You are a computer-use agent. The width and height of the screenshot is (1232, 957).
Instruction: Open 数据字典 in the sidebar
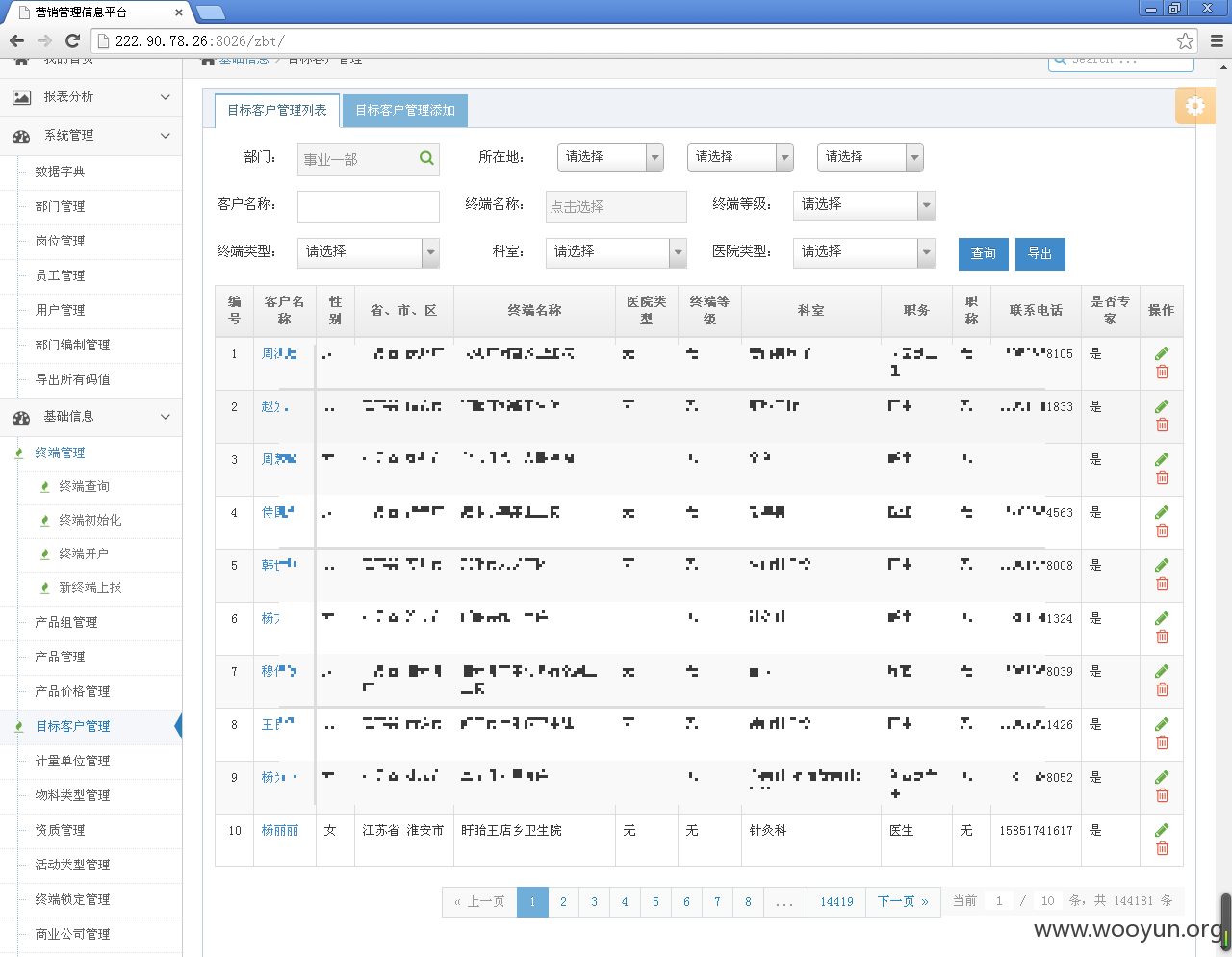(60, 171)
